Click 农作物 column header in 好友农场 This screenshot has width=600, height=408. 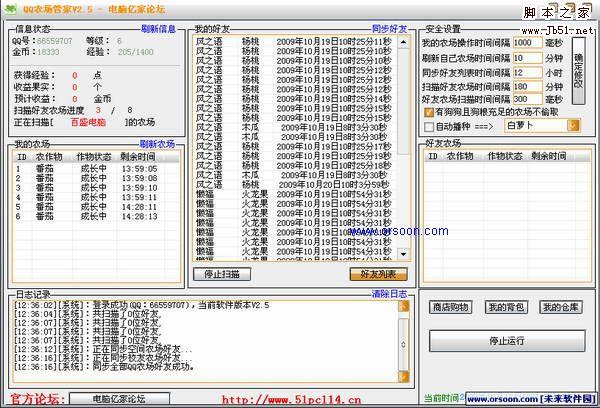(460, 156)
